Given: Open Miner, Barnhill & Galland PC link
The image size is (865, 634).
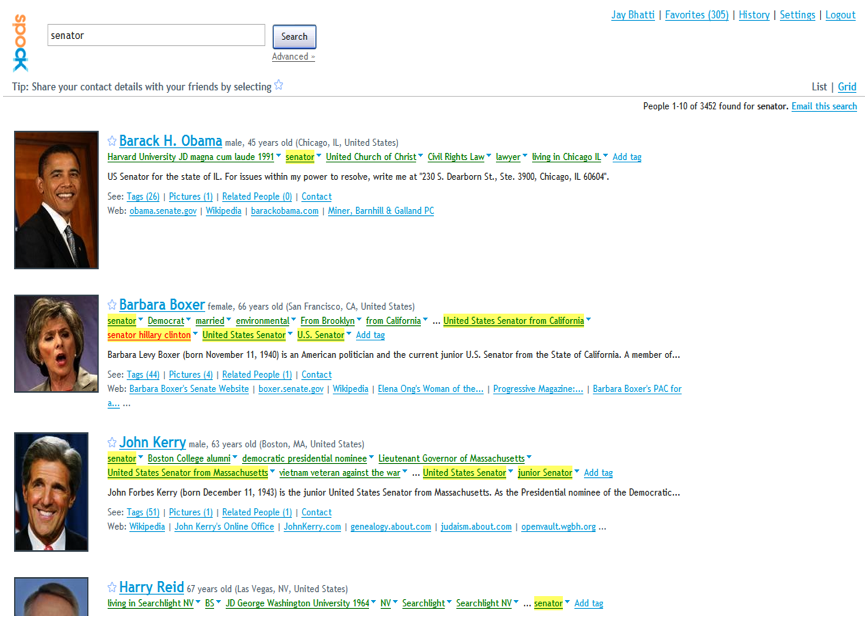Looking at the screenshot, I should (x=381, y=211).
